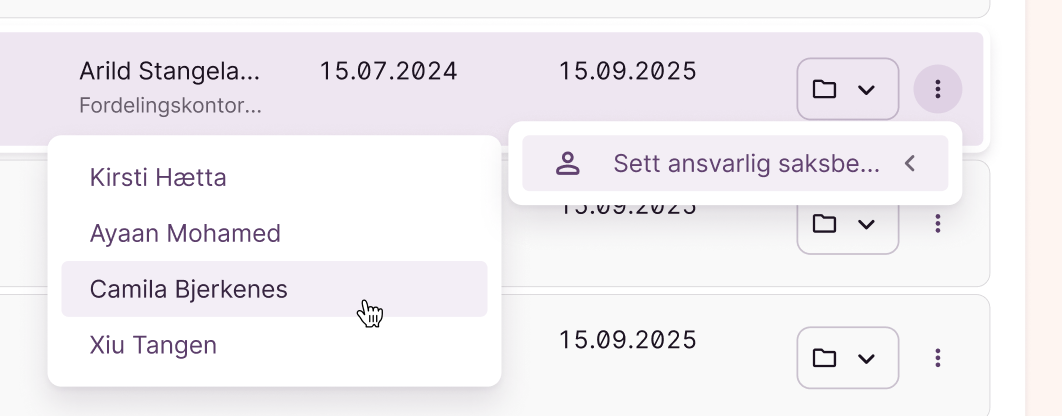
Task: Open the three-dot menu in the middle row
Action: pyautogui.click(x=937, y=224)
